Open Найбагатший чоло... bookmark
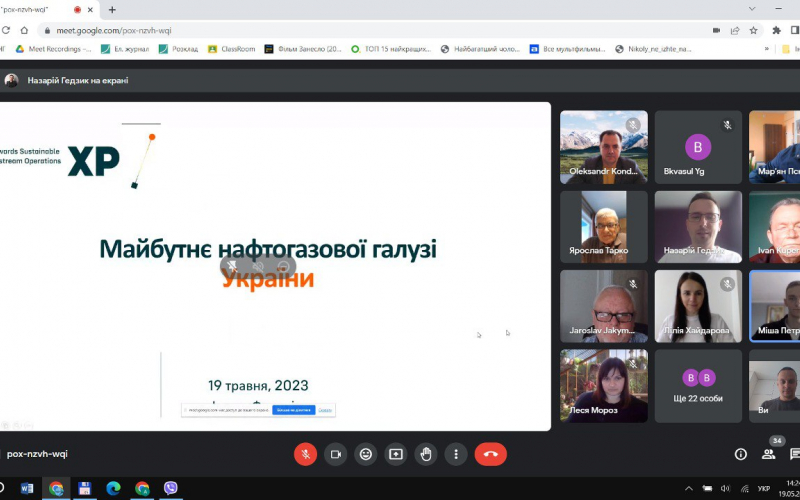The image size is (800, 500). (x=481, y=49)
